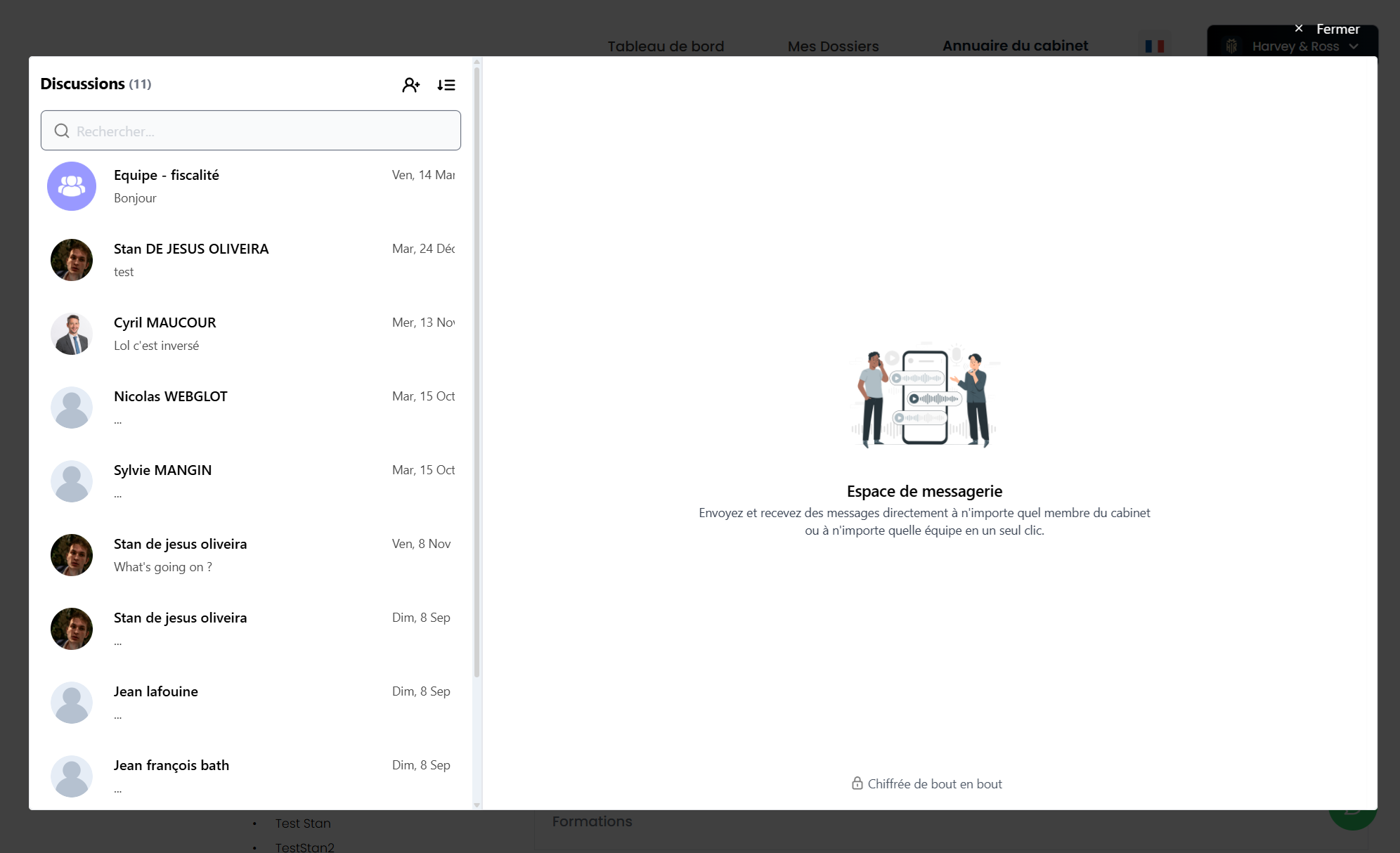Click the Discussions (11) heading

96,84
